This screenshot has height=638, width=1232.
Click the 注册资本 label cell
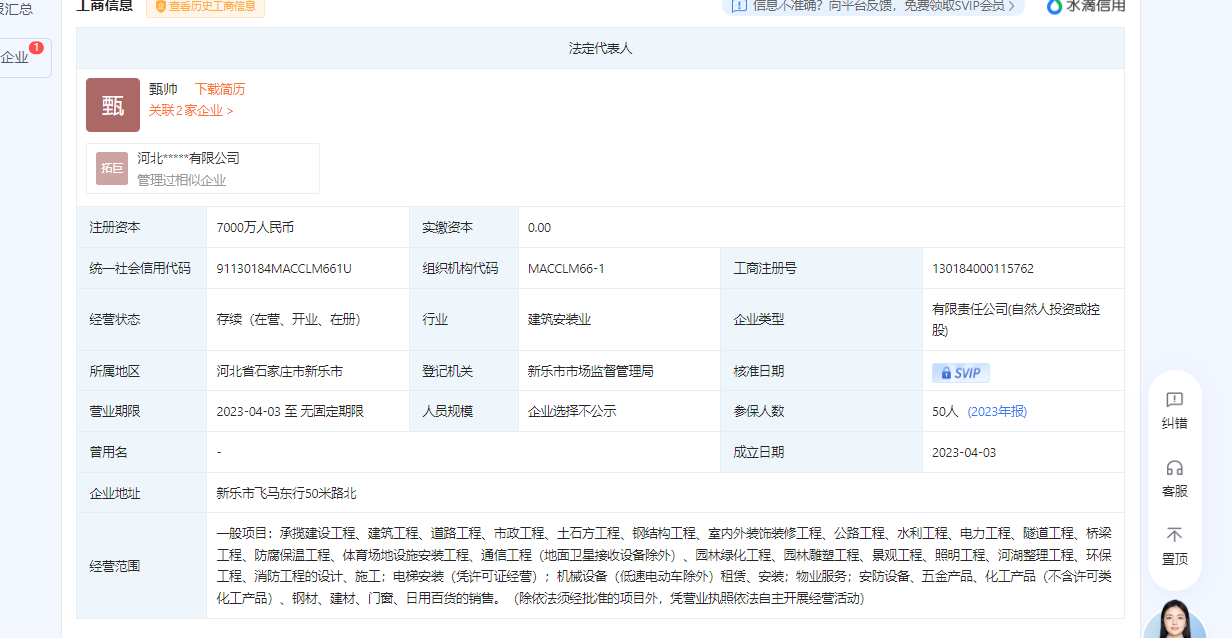click(142, 227)
